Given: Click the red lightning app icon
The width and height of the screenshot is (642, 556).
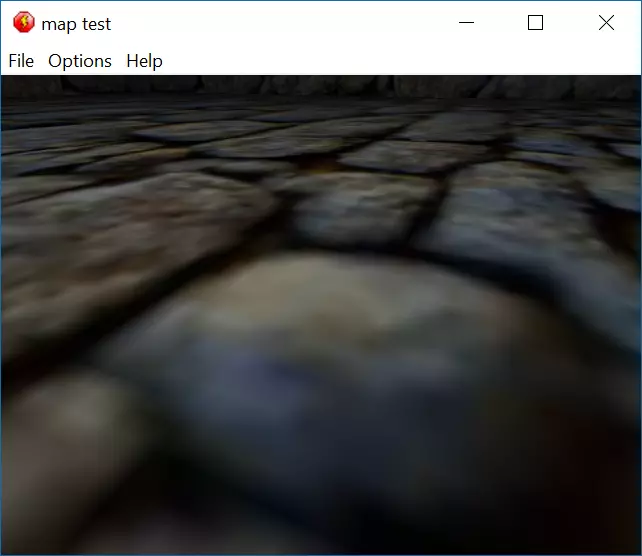Looking at the screenshot, I should (24, 22).
